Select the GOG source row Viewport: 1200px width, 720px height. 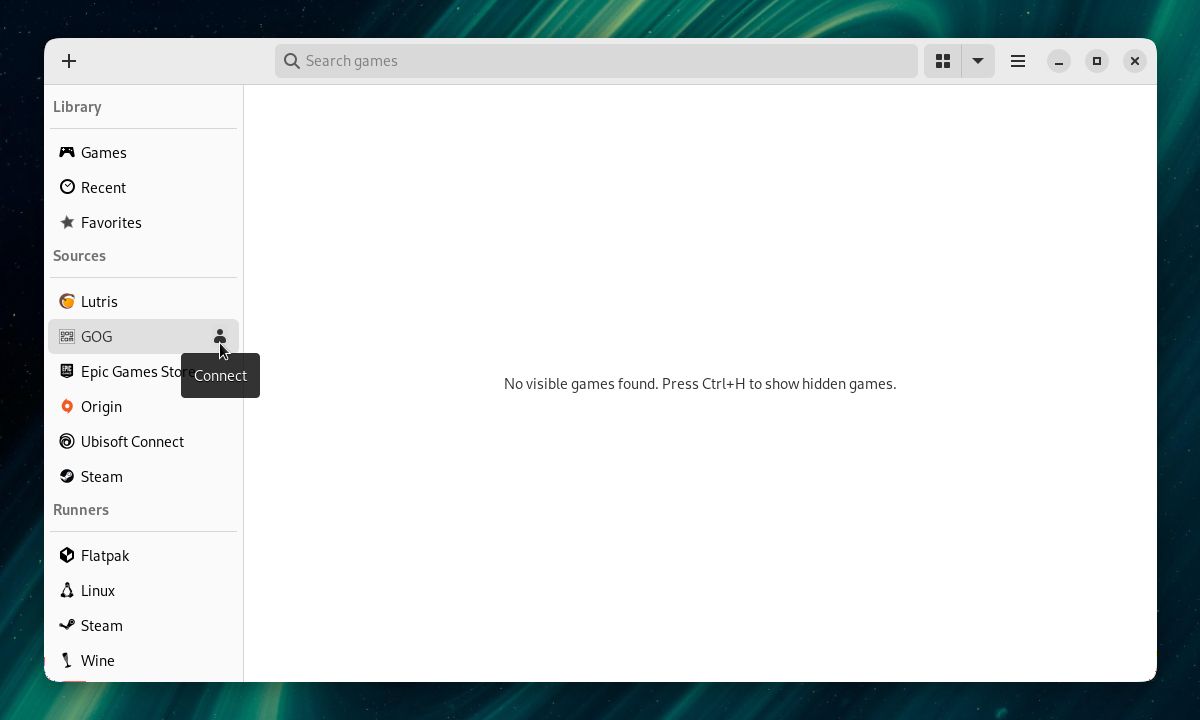click(x=143, y=336)
